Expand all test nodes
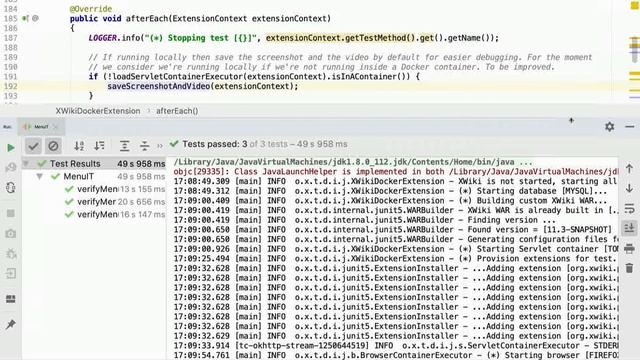Screen dimensions: 640x360 coord(124,146)
